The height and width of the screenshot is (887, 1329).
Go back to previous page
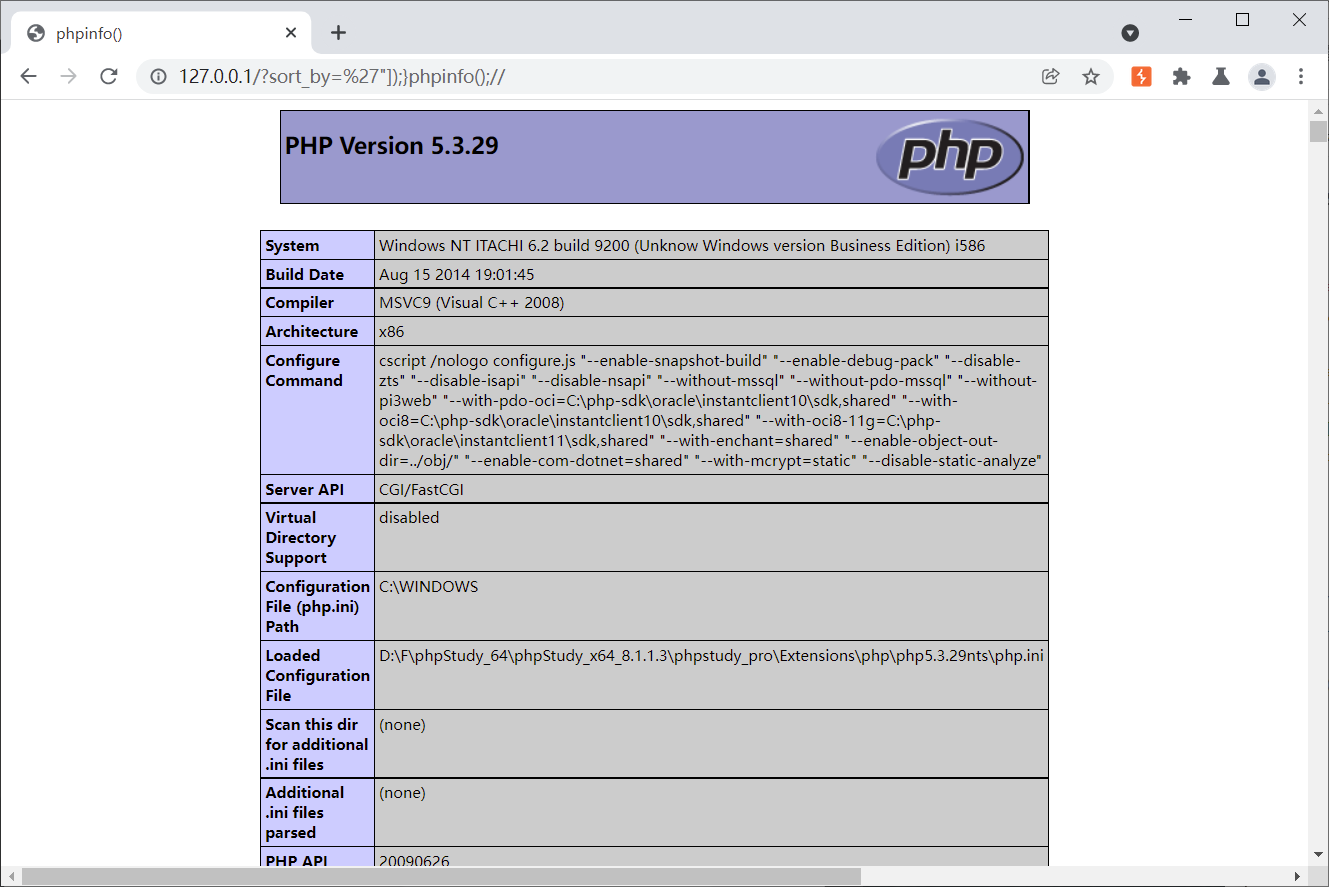28,76
